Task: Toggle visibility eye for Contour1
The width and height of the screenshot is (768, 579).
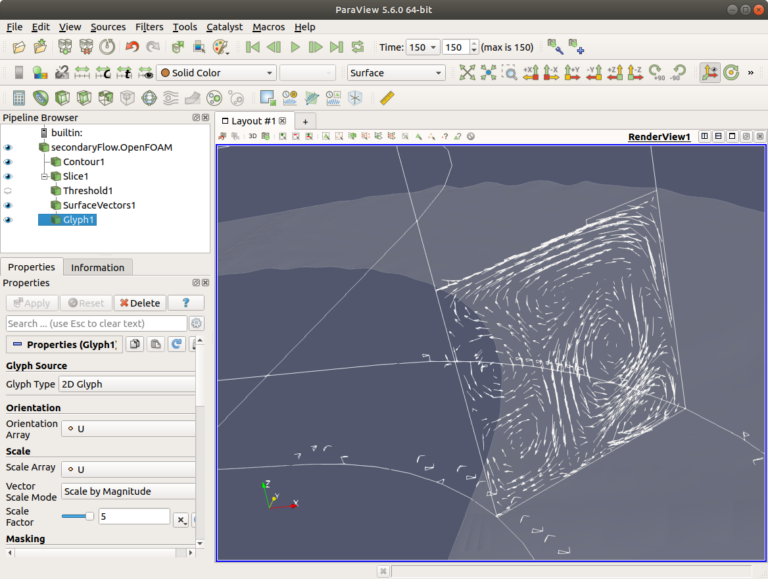Action: point(8,162)
